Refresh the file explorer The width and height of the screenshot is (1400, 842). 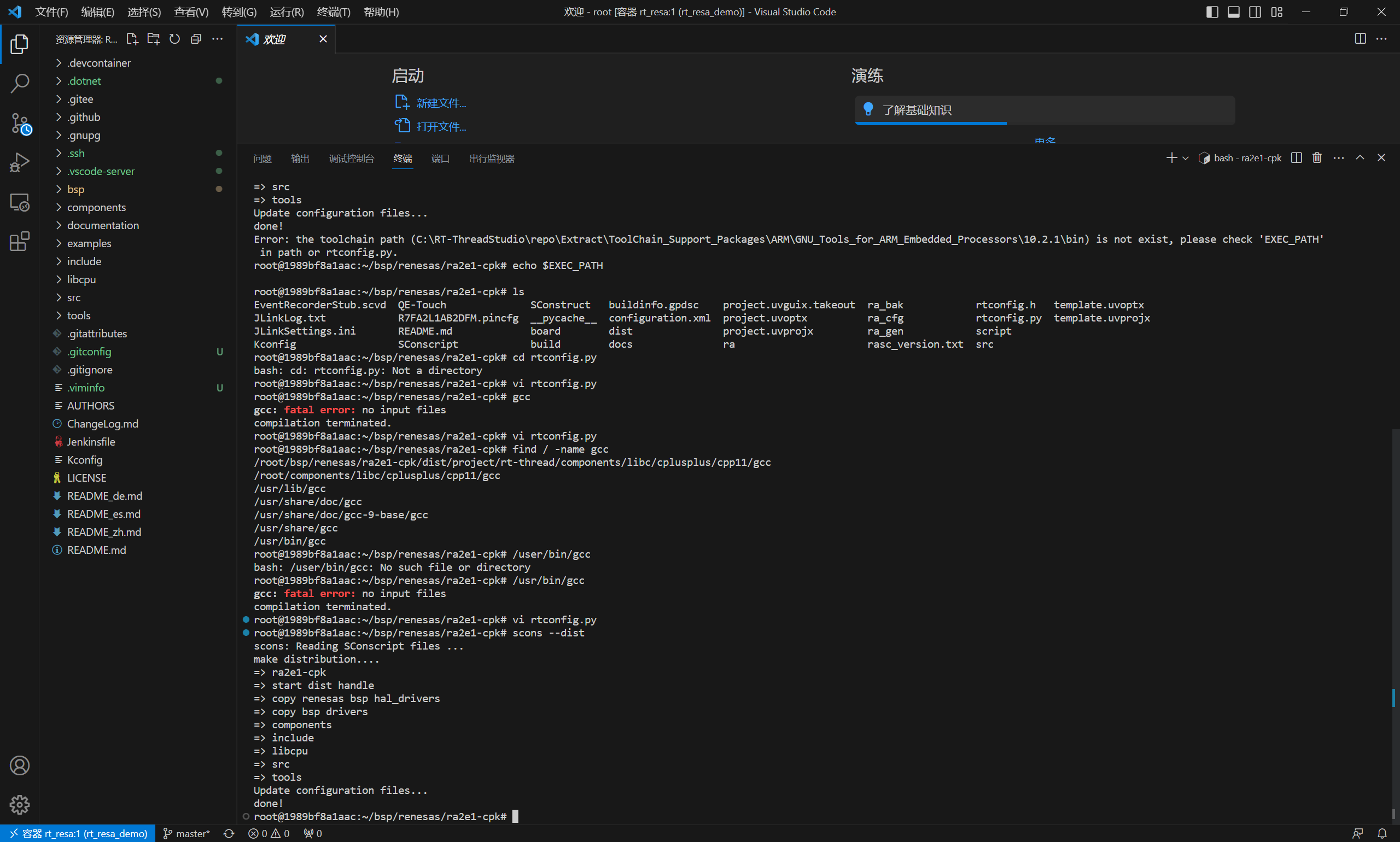point(175,39)
